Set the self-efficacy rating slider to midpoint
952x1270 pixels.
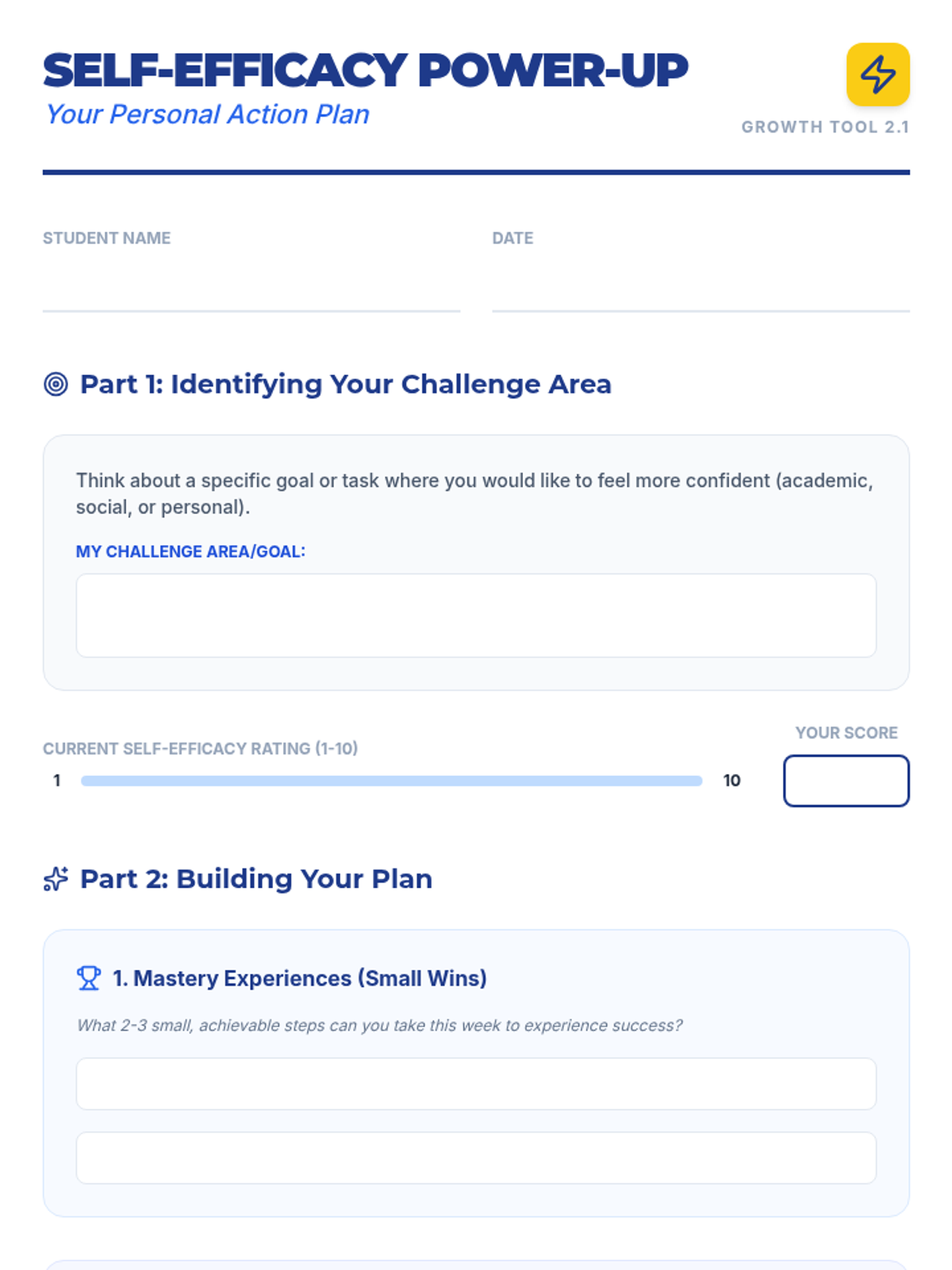tap(392, 781)
